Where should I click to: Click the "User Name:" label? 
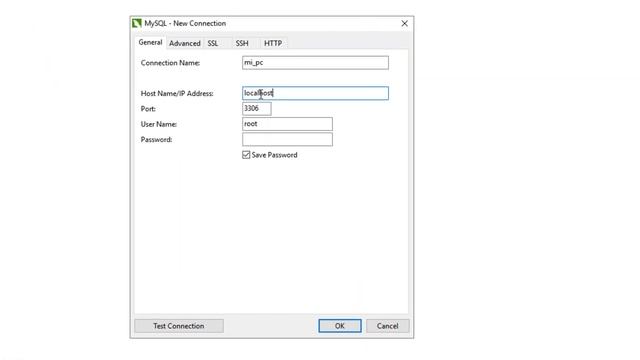point(159,124)
